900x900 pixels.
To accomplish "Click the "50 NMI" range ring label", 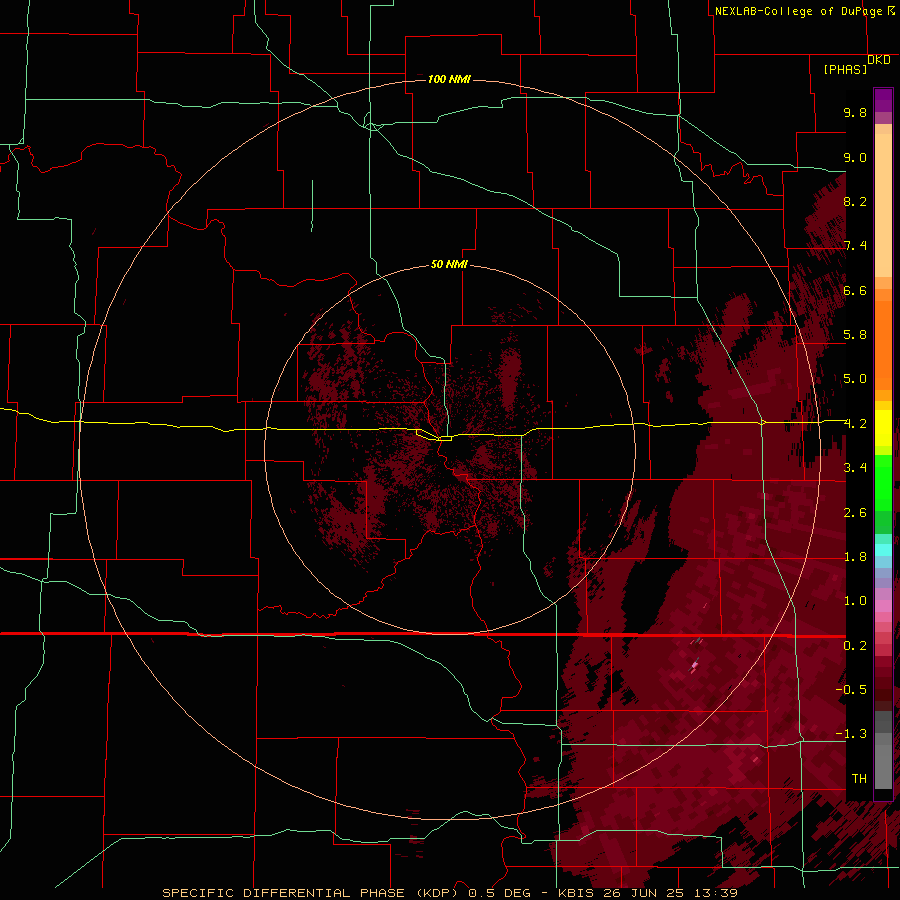I will click(449, 264).
